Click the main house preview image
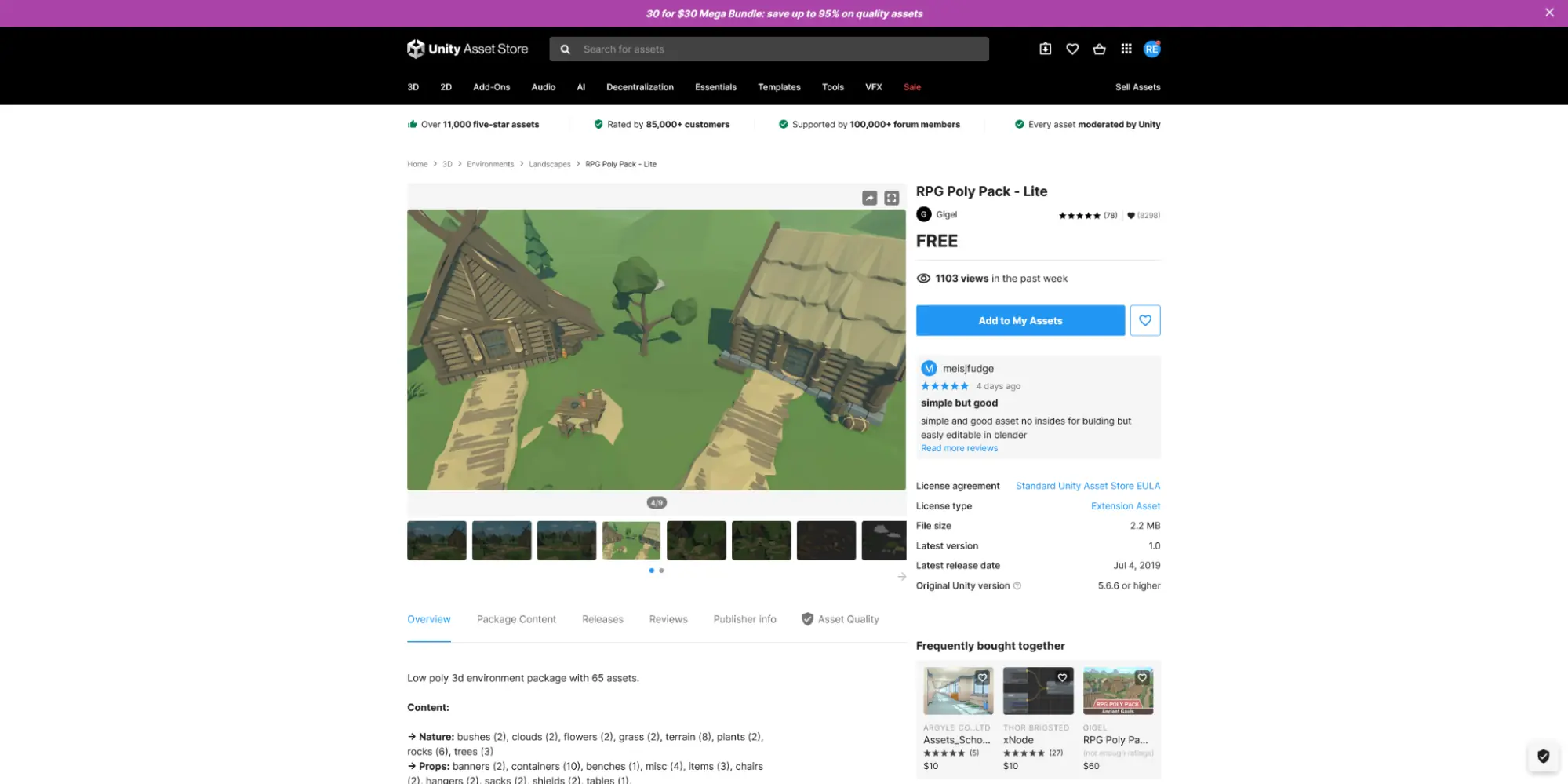This screenshot has width=1568, height=784. click(656, 349)
